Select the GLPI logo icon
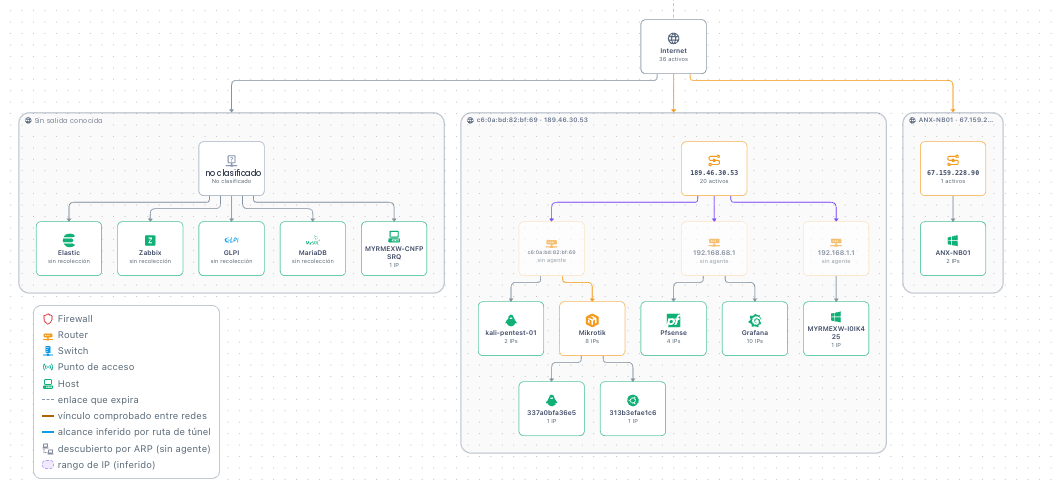This screenshot has height=490, width=1055. pos(231,240)
